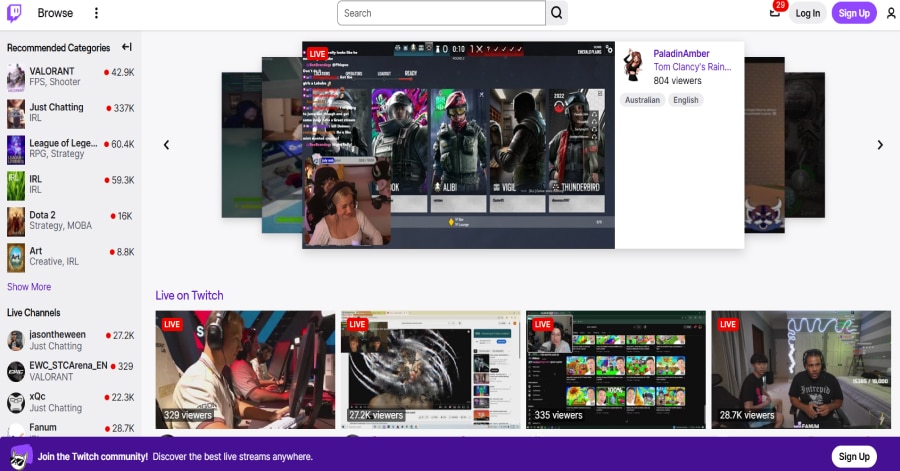This screenshot has height=471, width=900.
Task: Open the user profile icon menu
Action: (891, 13)
